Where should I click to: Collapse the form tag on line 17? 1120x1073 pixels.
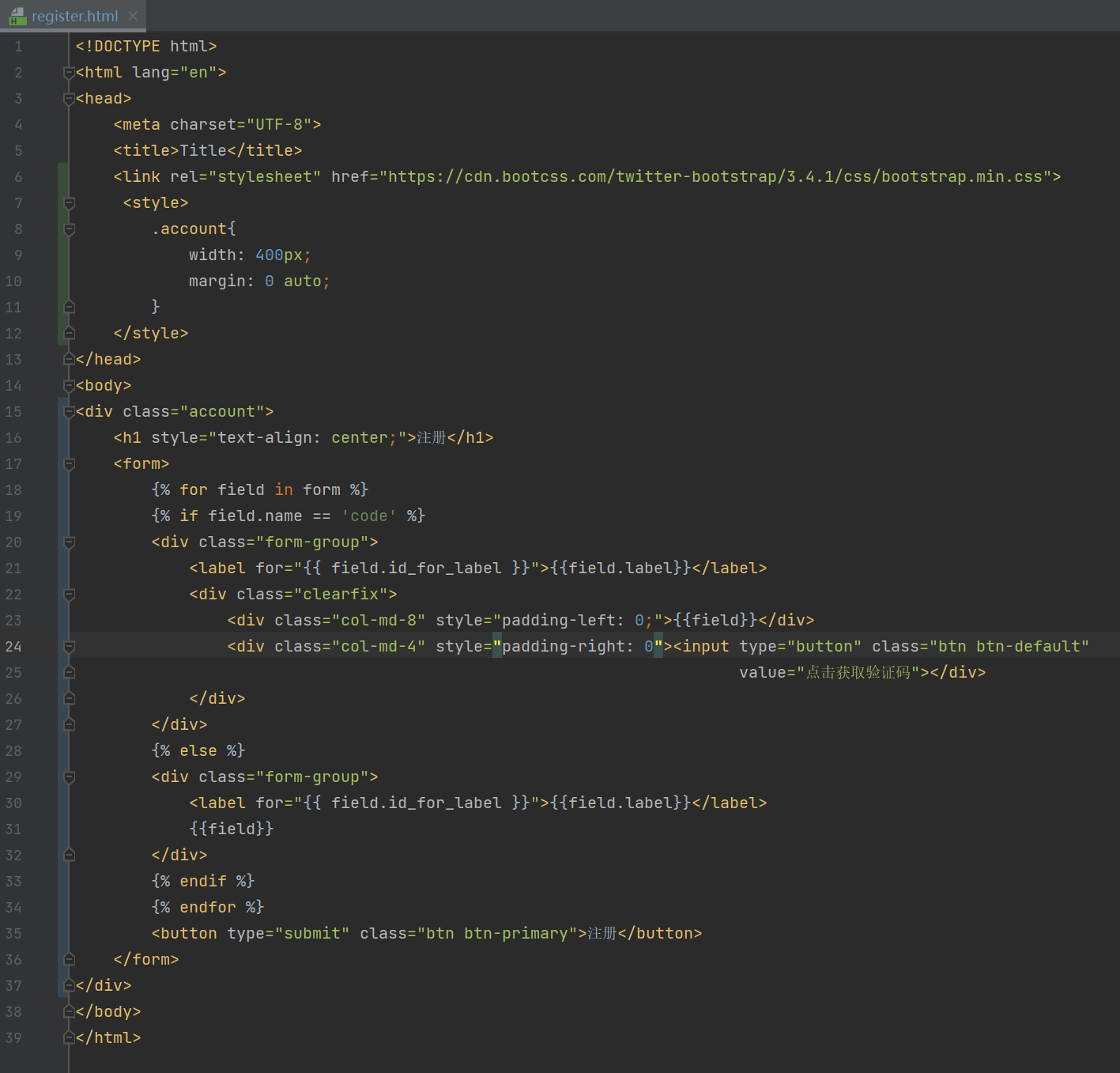[70, 464]
